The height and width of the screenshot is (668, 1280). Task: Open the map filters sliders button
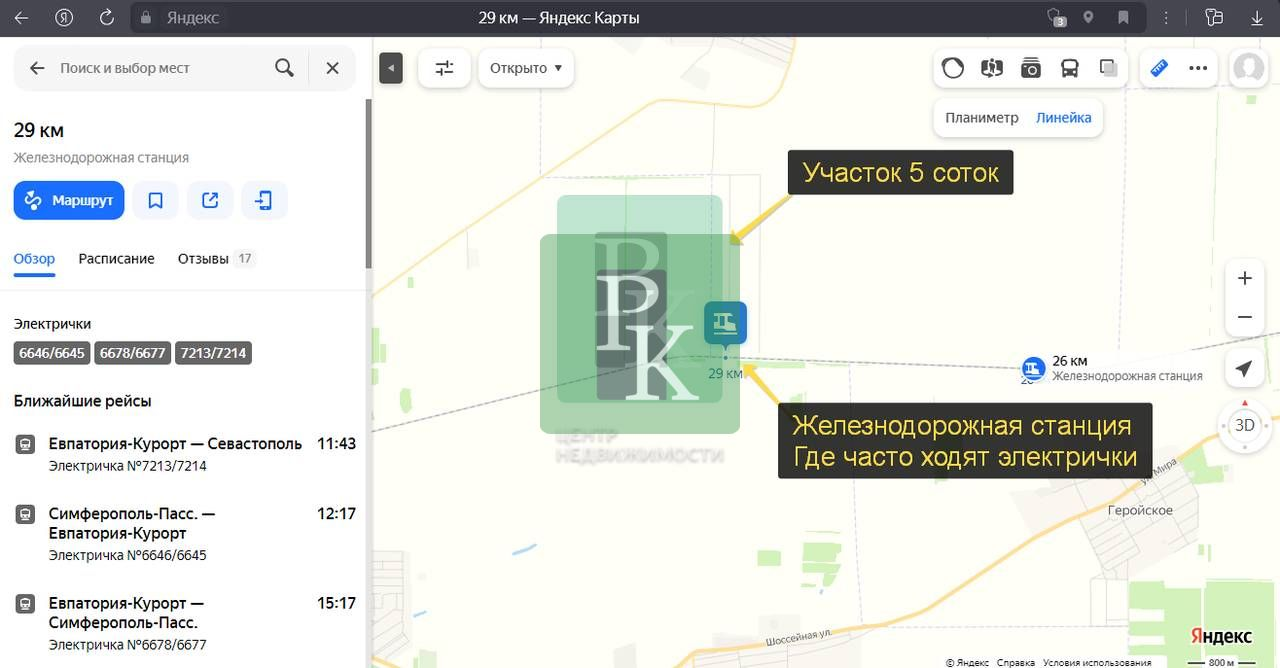pos(444,68)
